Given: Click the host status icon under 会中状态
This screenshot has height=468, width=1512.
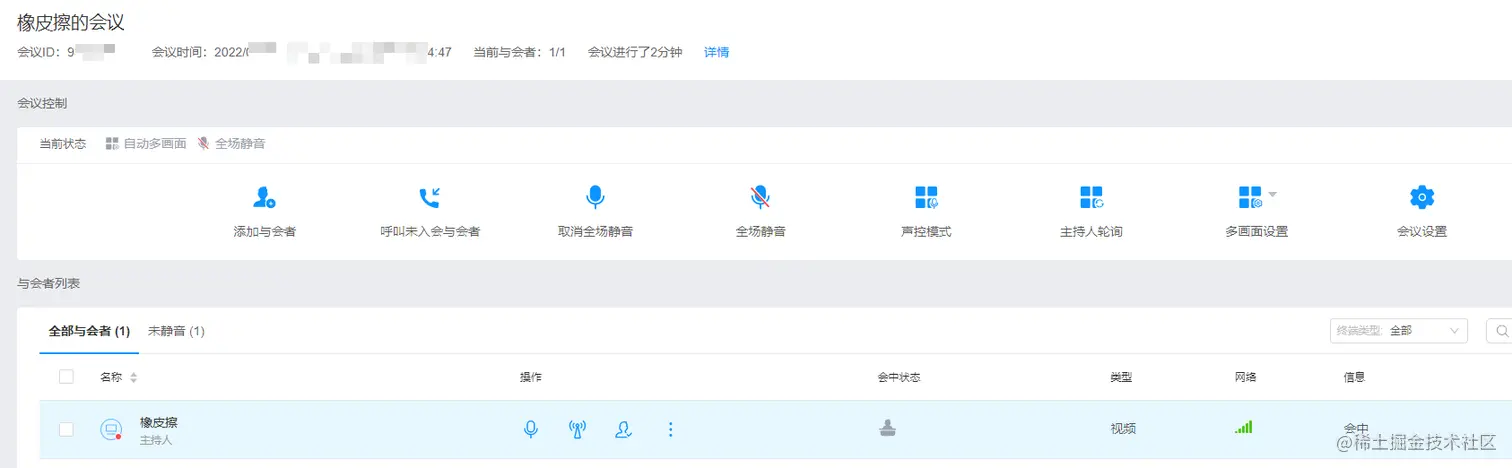Looking at the screenshot, I should (888, 428).
